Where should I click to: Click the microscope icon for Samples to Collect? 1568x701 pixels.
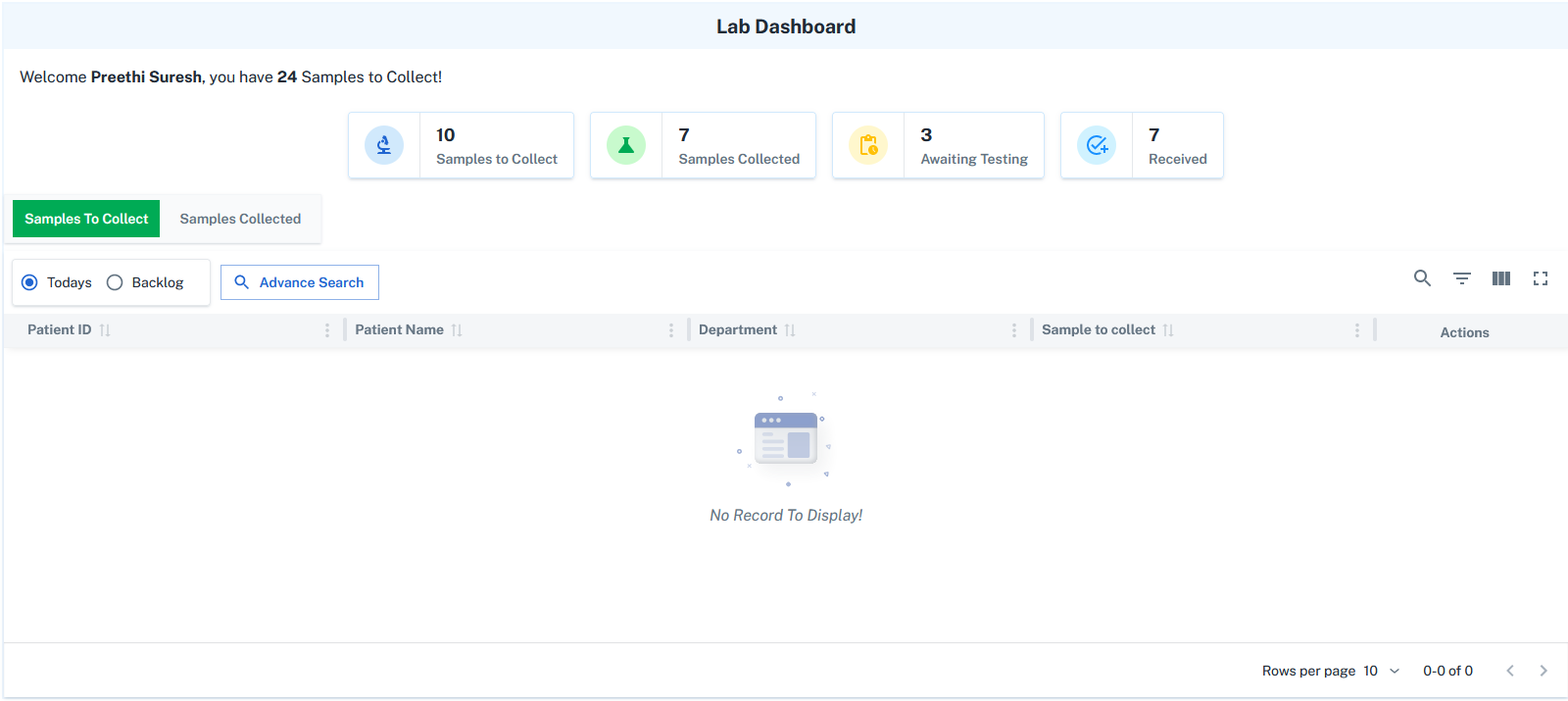click(384, 145)
